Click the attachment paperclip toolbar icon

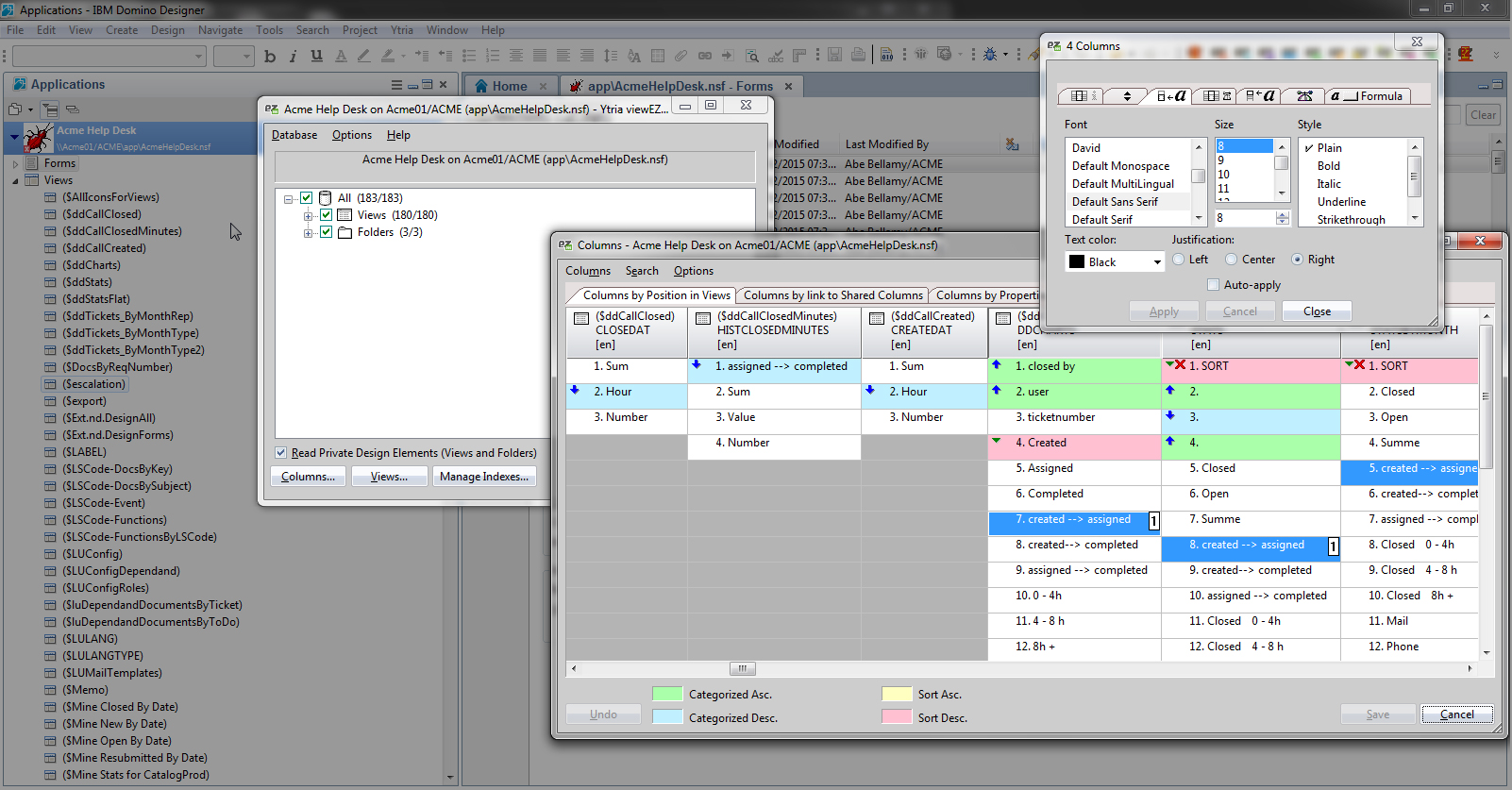(681, 56)
